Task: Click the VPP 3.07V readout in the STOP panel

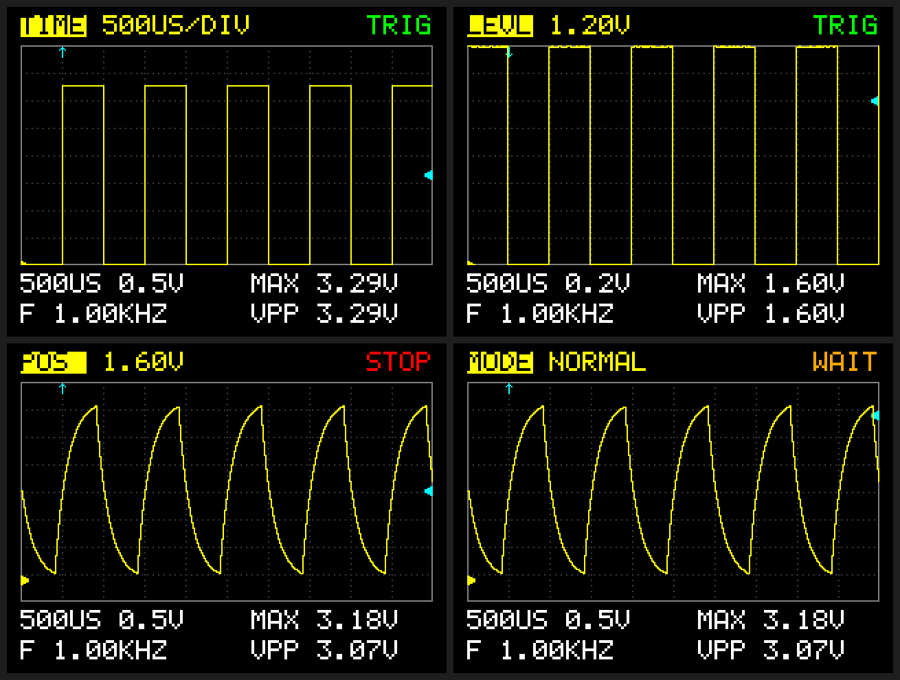Action: pos(324,650)
